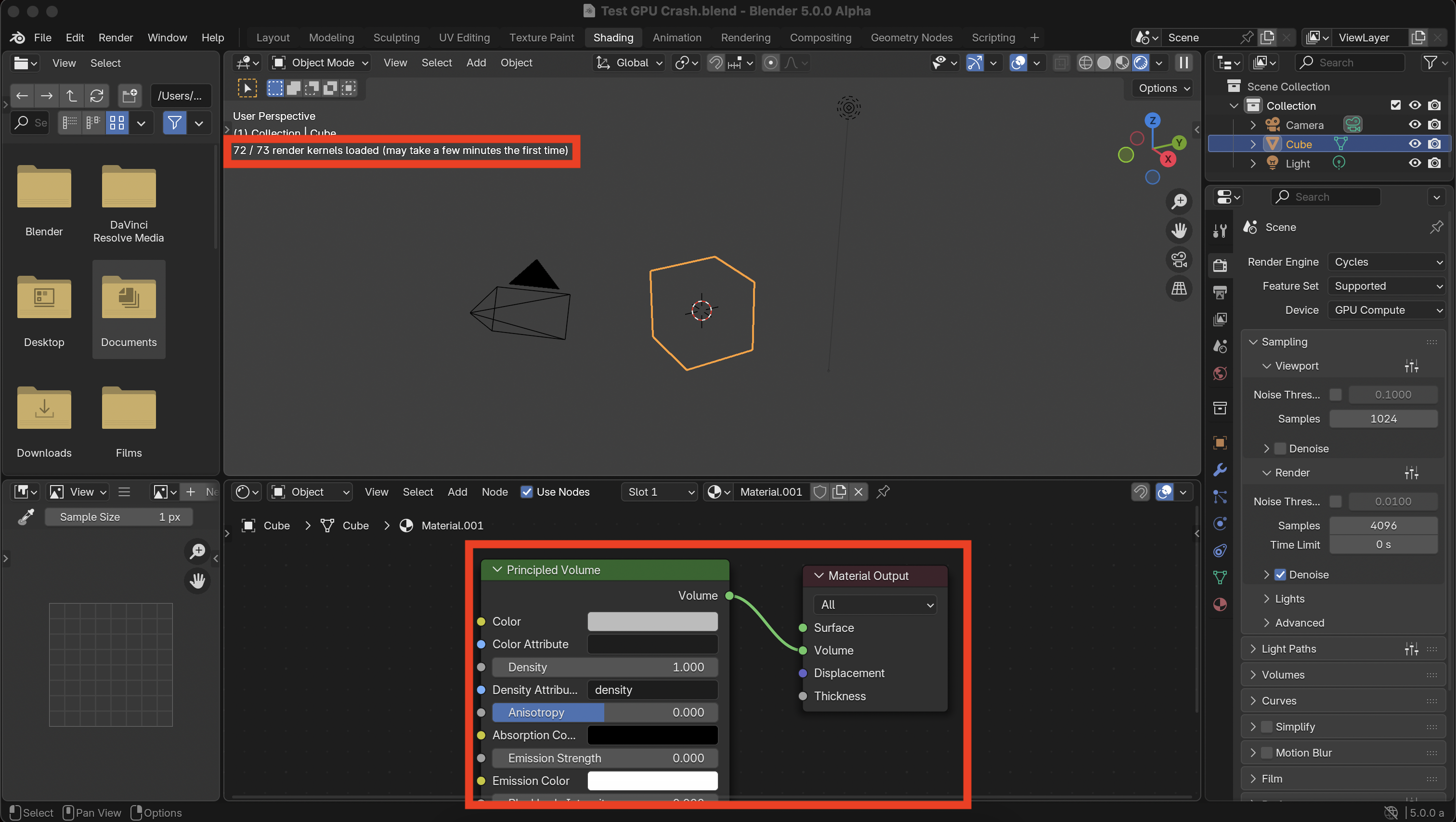Open the Object Mode dropdown

[320, 63]
